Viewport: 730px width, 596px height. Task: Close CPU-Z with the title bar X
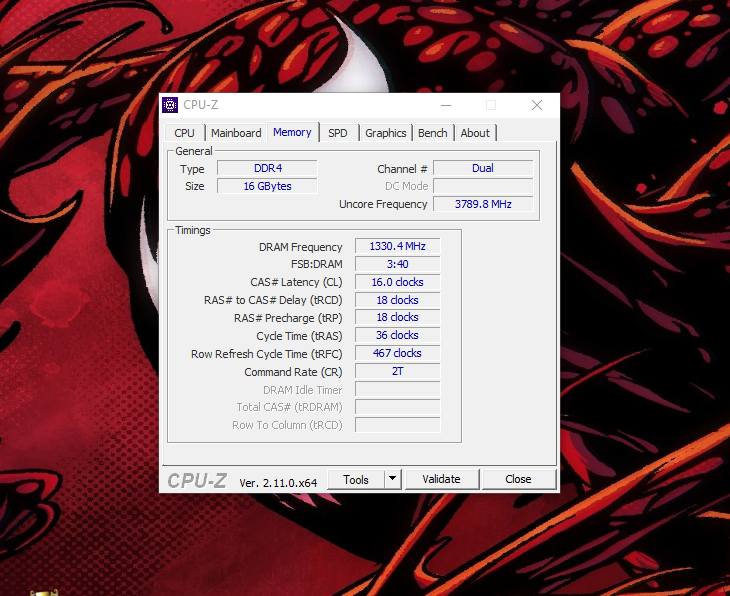click(537, 105)
